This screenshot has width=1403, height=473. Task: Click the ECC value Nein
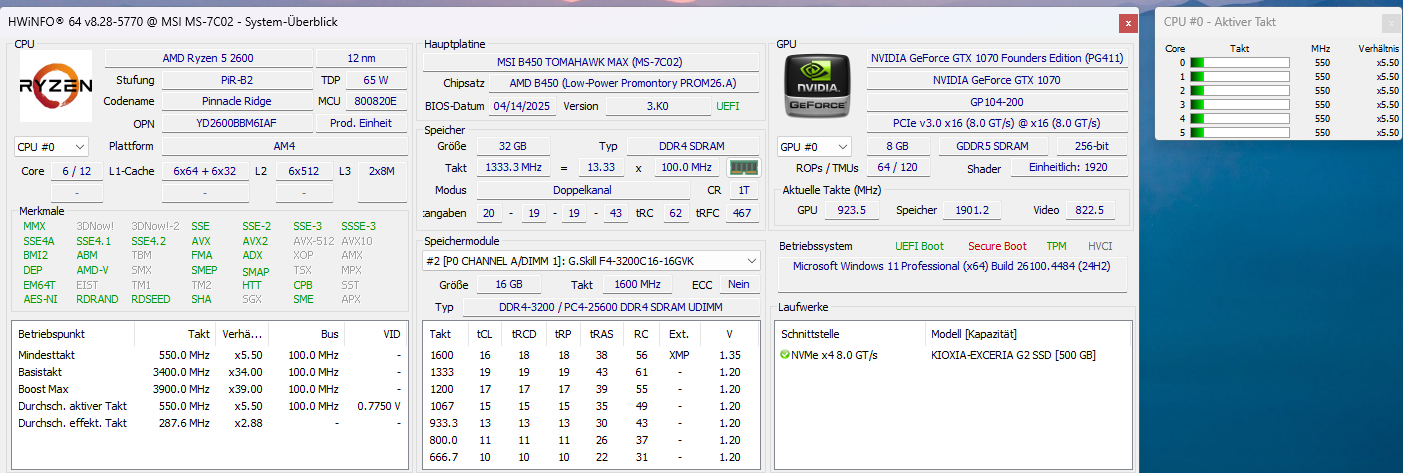point(738,284)
